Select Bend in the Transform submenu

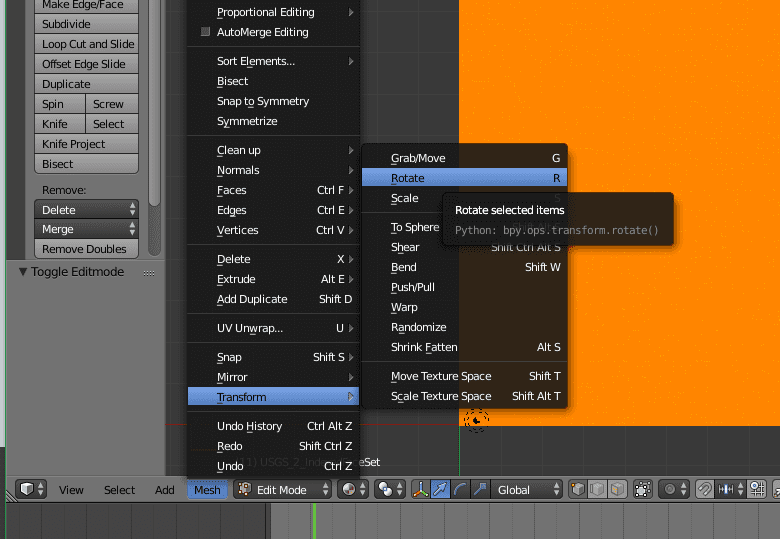(464, 267)
